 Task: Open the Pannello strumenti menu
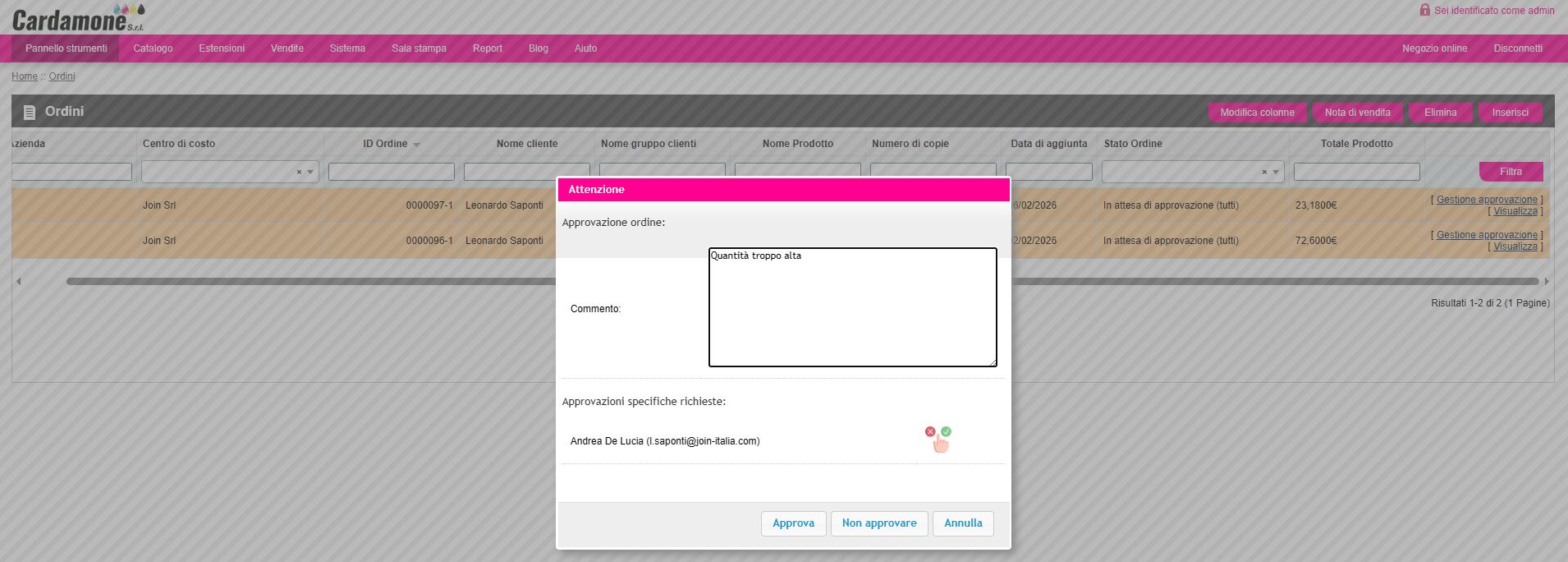pyautogui.click(x=66, y=48)
